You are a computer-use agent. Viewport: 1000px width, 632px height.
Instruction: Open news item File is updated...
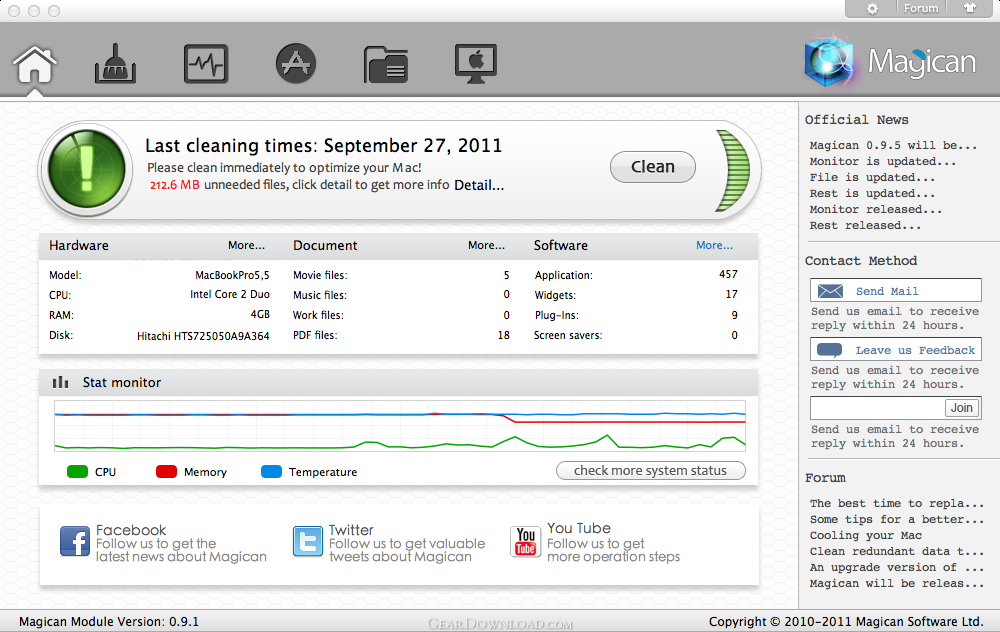click(x=872, y=177)
